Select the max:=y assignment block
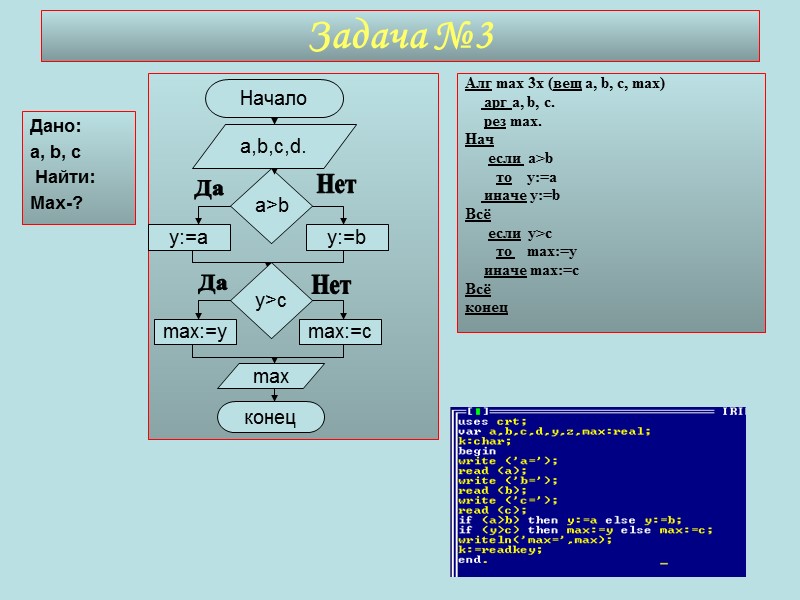Viewport: 800px width, 600px height. point(196,332)
